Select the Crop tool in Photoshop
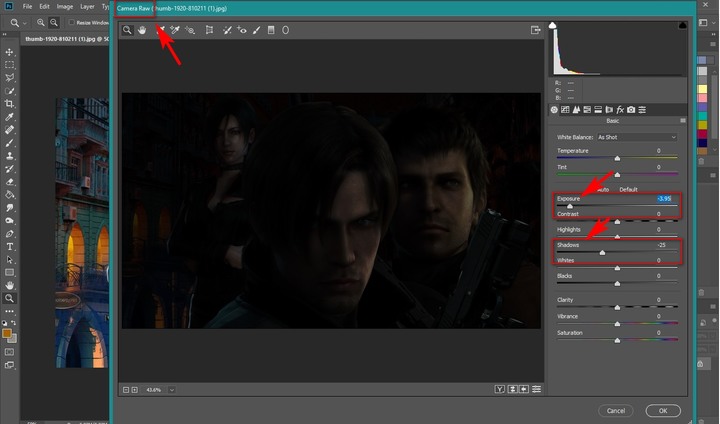Screen dimensions: 720x424 coord(9,104)
